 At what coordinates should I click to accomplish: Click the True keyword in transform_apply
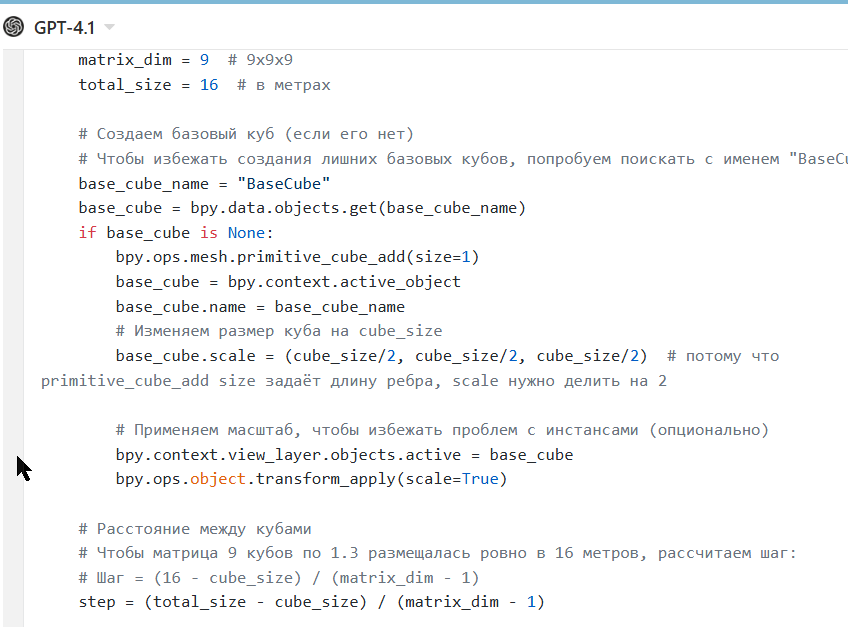click(x=480, y=479)
